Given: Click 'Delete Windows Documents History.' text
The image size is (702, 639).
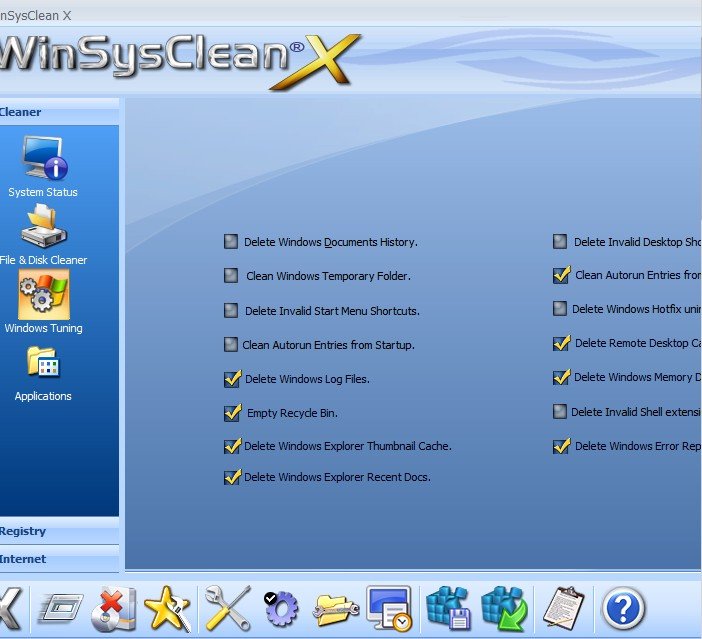Looking at the screenshot, I should click(x=330, y=242).
